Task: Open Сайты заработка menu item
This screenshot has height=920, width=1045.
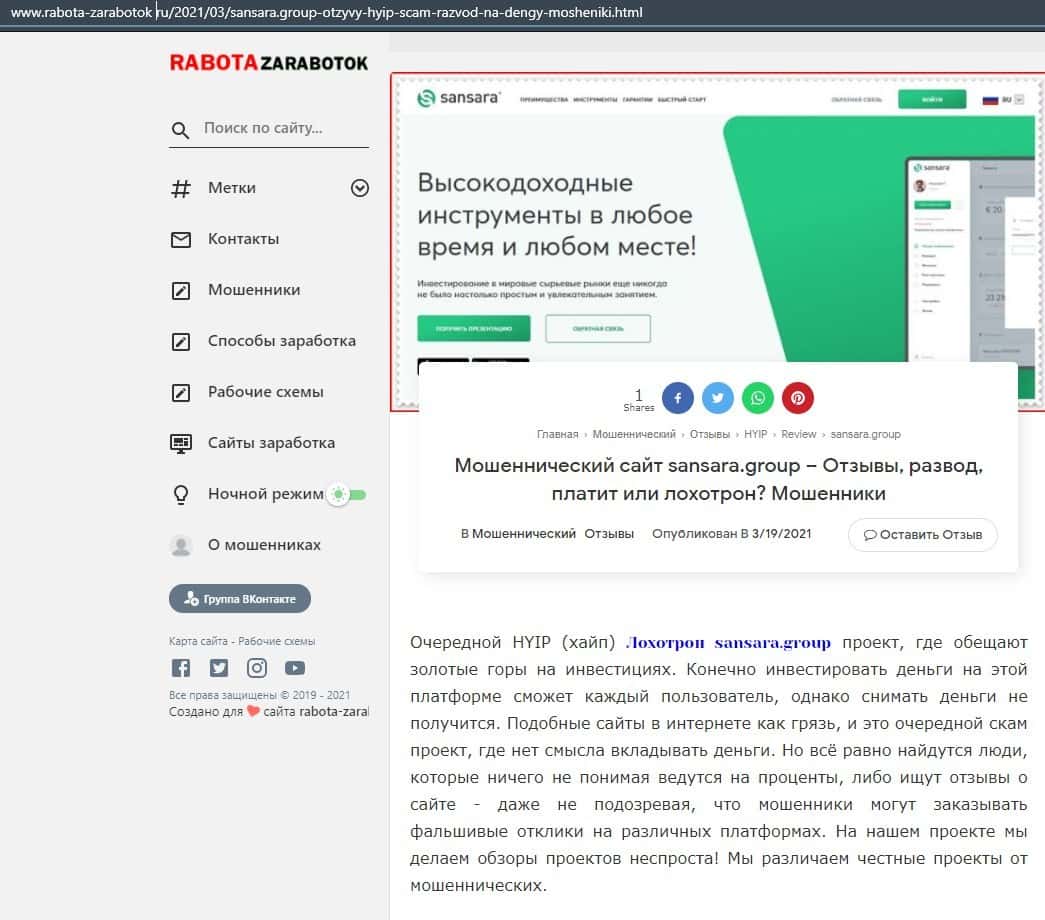Action: click(271, 443)
